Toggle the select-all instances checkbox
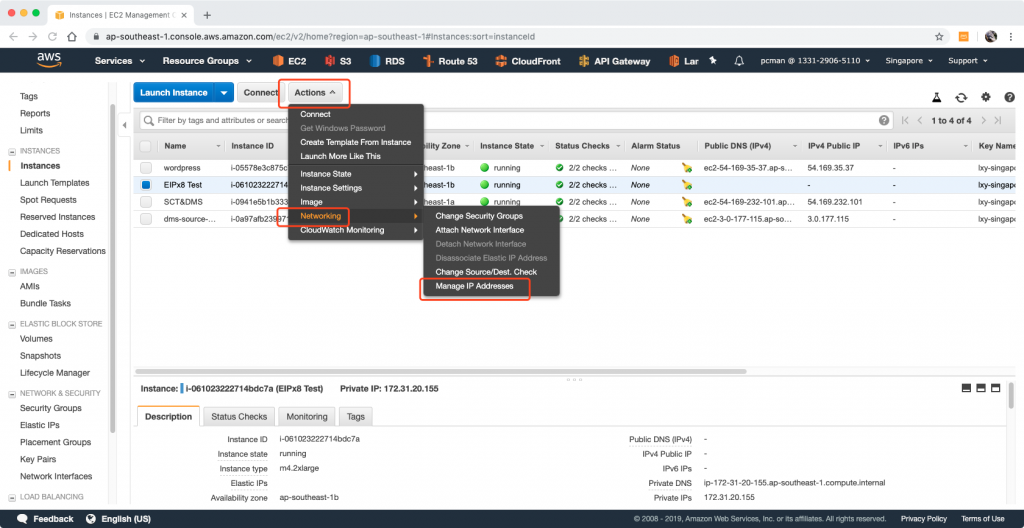Image resolution: width=1024 pixels, height=528 pixels. [146, 146]
